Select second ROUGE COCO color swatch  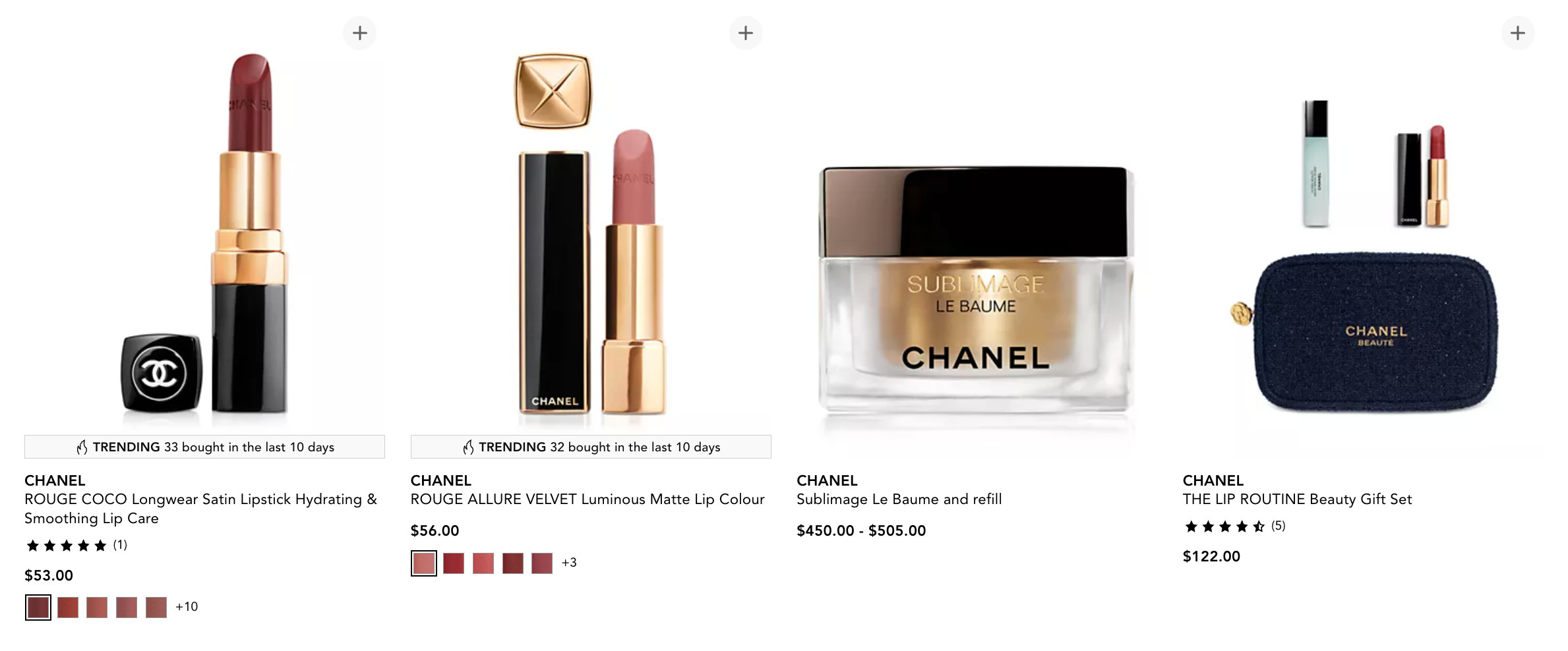(x=68, y=608)
